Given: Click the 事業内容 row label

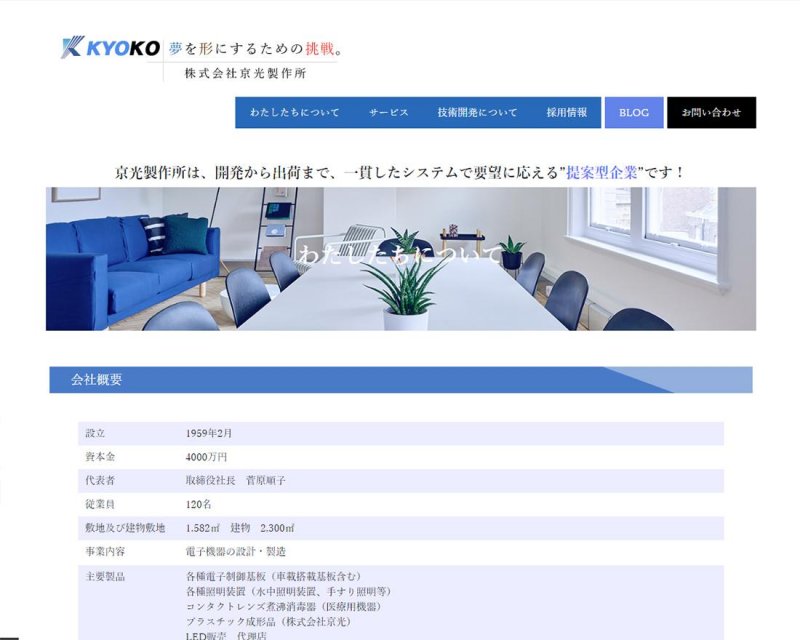Looking at the screenshot, I should pos(105,552).
